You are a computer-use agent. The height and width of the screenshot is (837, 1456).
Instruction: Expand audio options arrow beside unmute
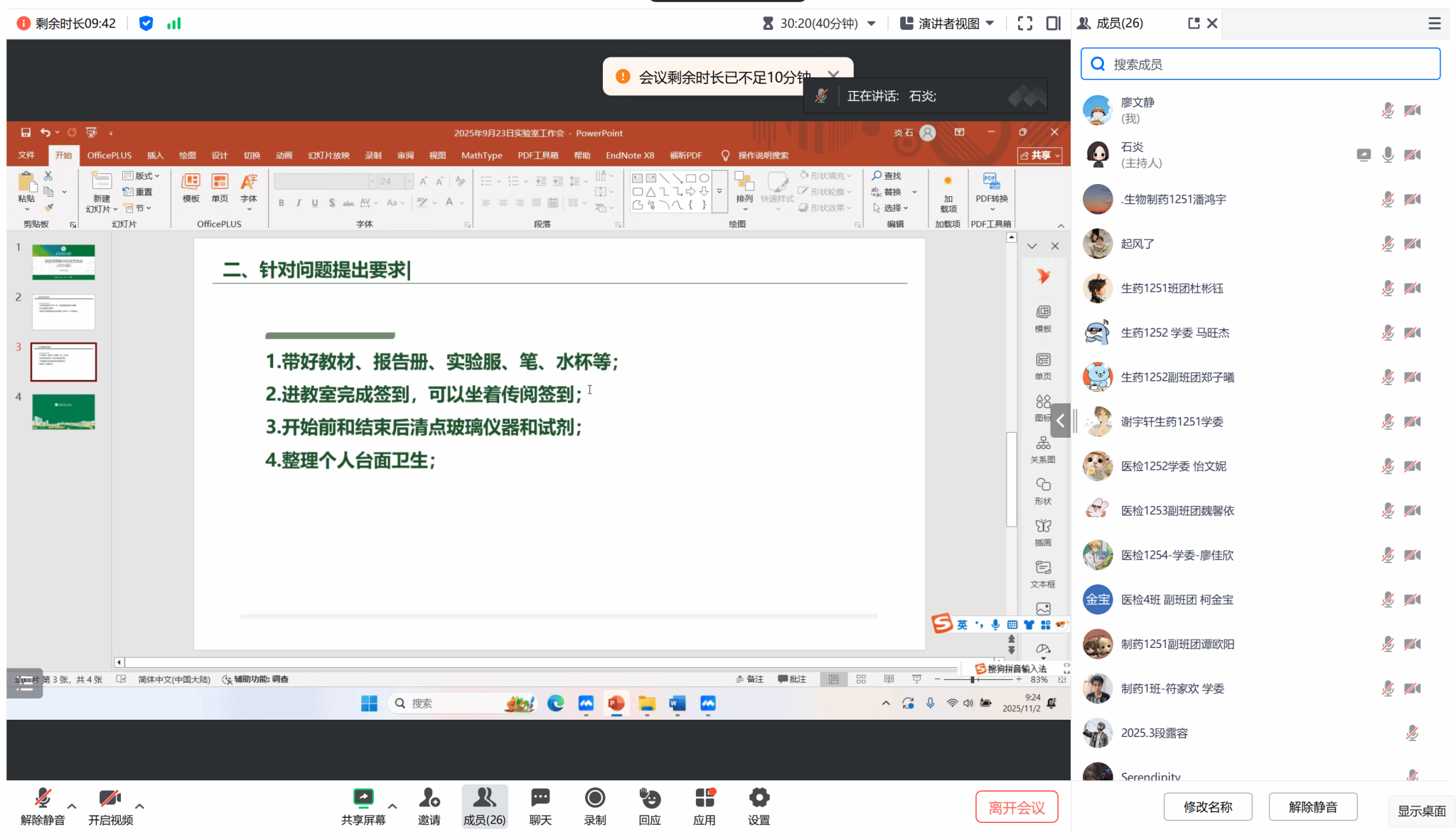coord(72,806)
